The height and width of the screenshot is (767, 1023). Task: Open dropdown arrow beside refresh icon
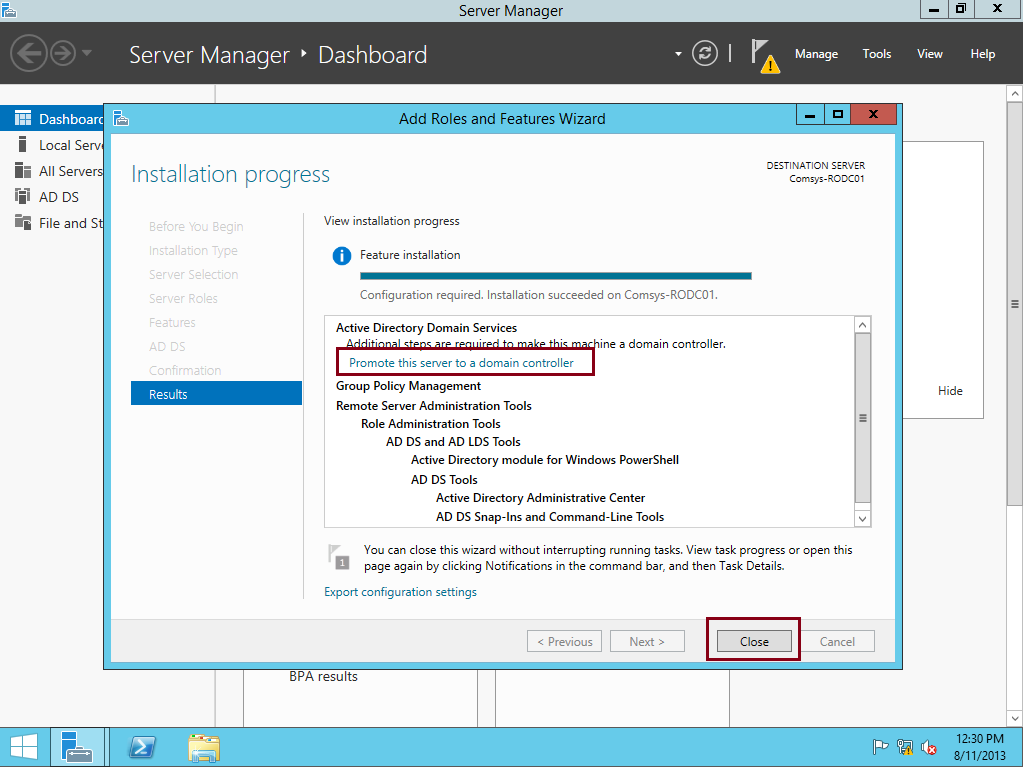678,54
